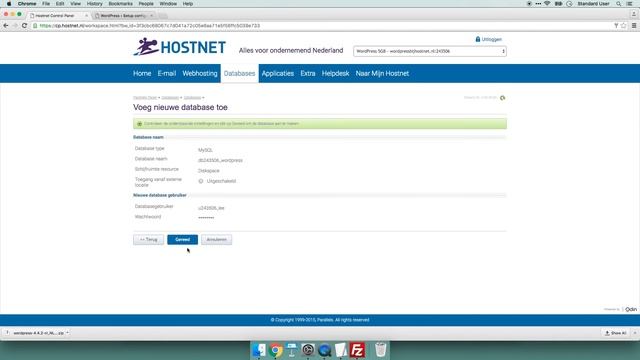Open Notification Center from the menu bar

[630, 4]
